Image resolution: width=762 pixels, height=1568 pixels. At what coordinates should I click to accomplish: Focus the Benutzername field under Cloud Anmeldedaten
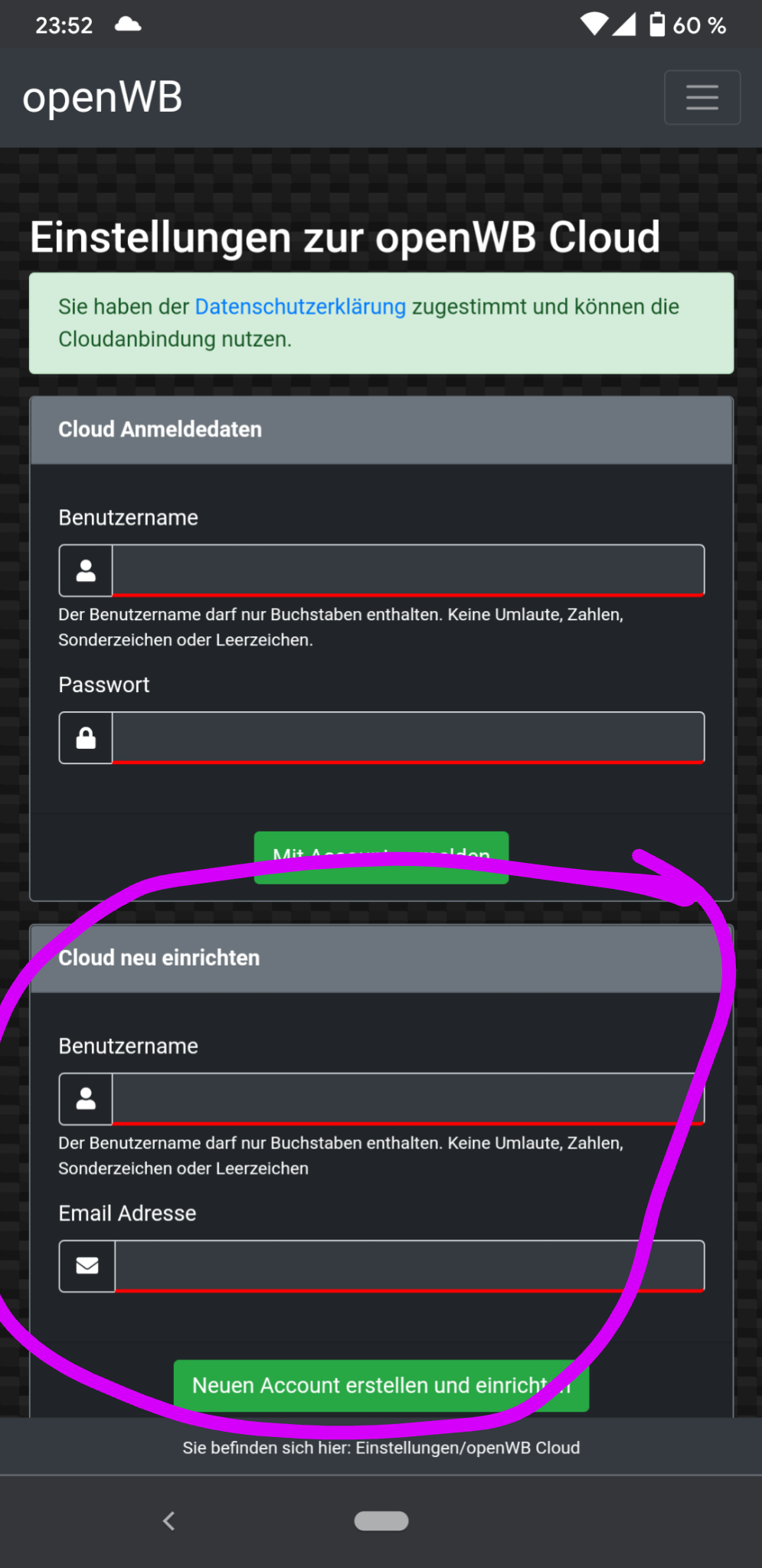click(x=407, y=570)
